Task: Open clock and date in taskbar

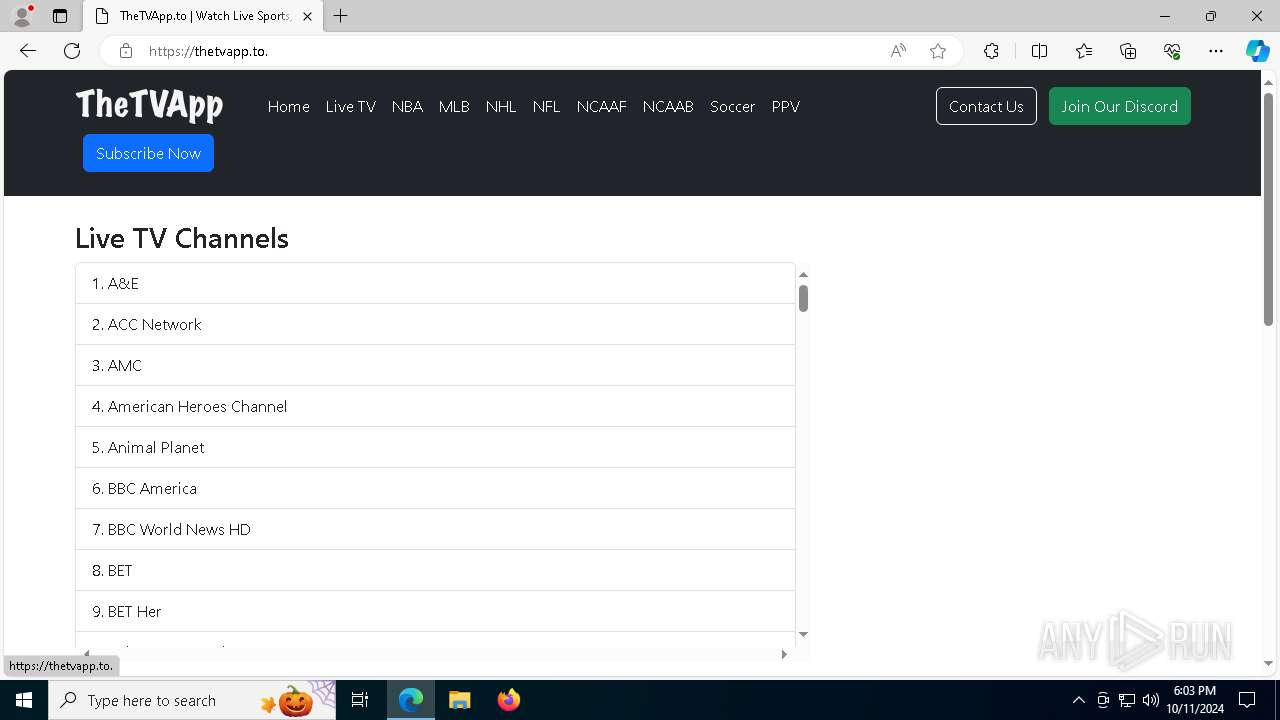Action: point(1195,700)
